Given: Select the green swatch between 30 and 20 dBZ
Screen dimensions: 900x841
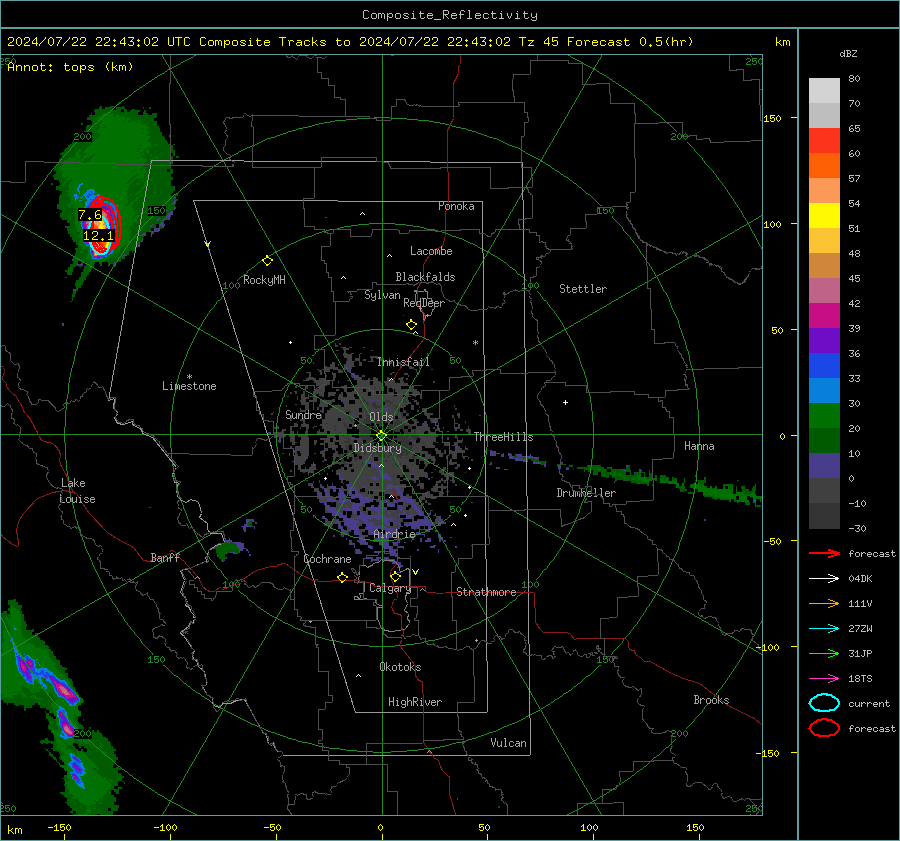Looking at the screenshot, I should 824,416.
